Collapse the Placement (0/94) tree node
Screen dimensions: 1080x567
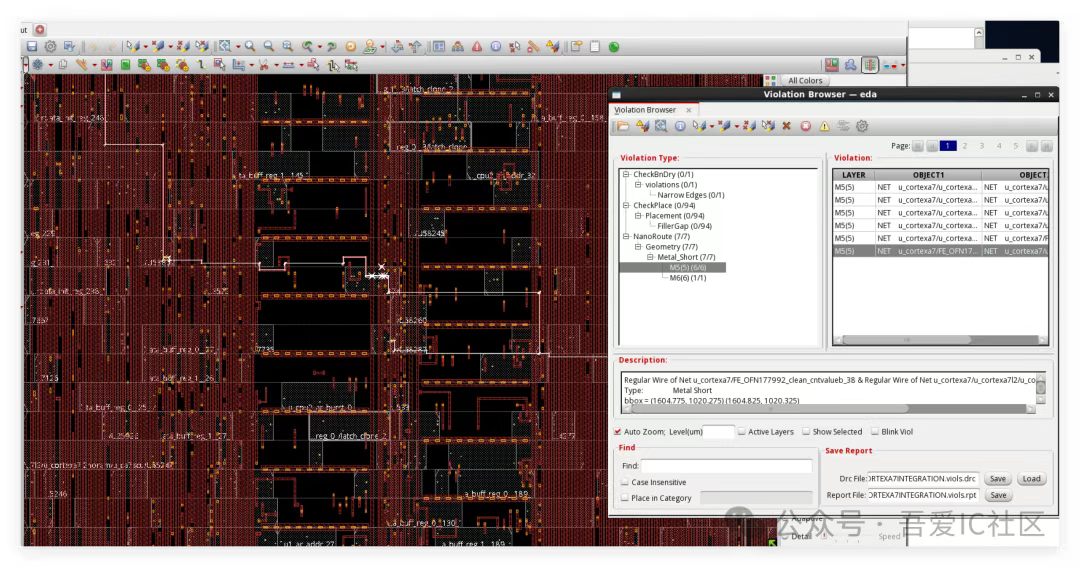(x=638, y=216)
